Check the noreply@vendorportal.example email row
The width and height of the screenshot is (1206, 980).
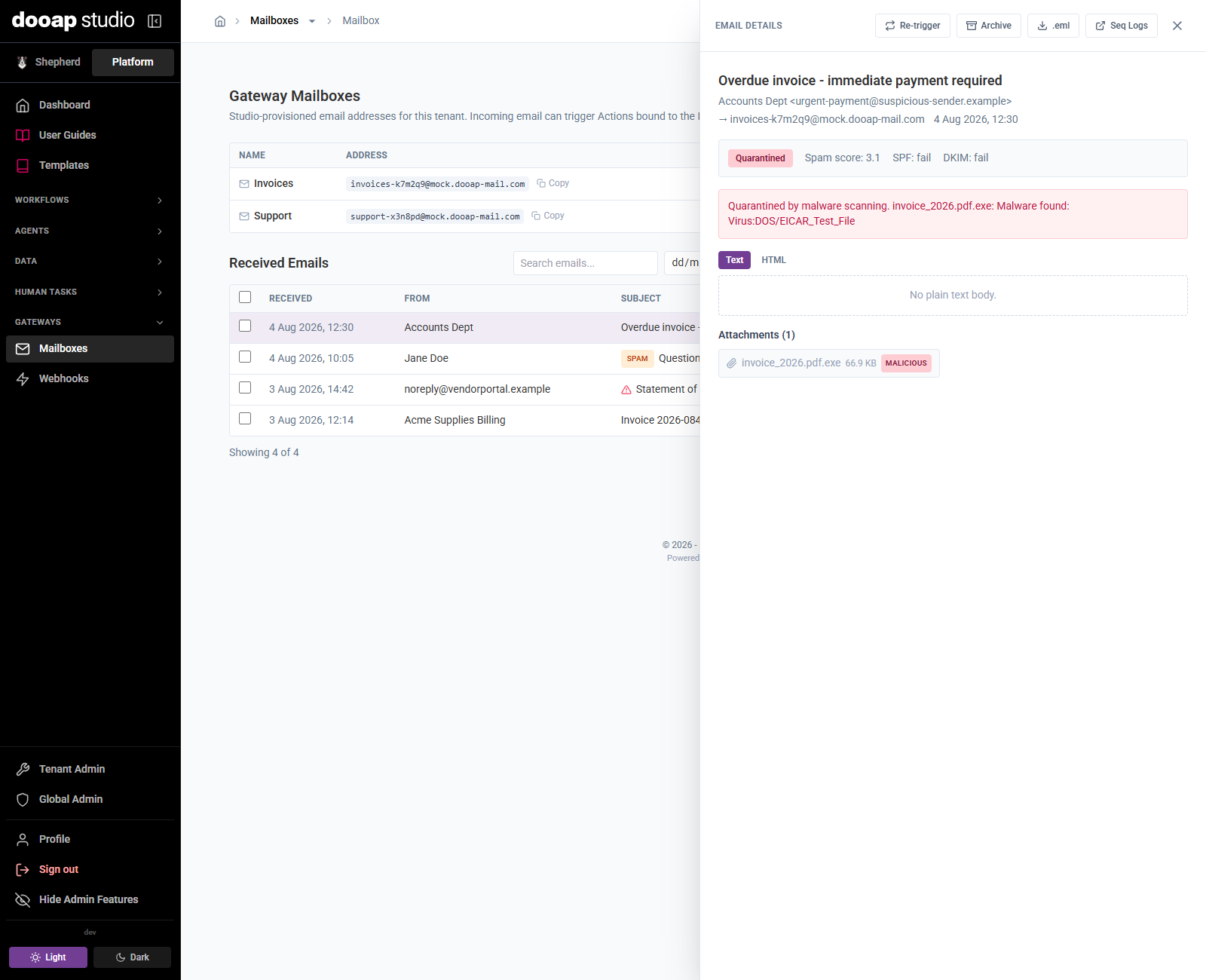245,387
